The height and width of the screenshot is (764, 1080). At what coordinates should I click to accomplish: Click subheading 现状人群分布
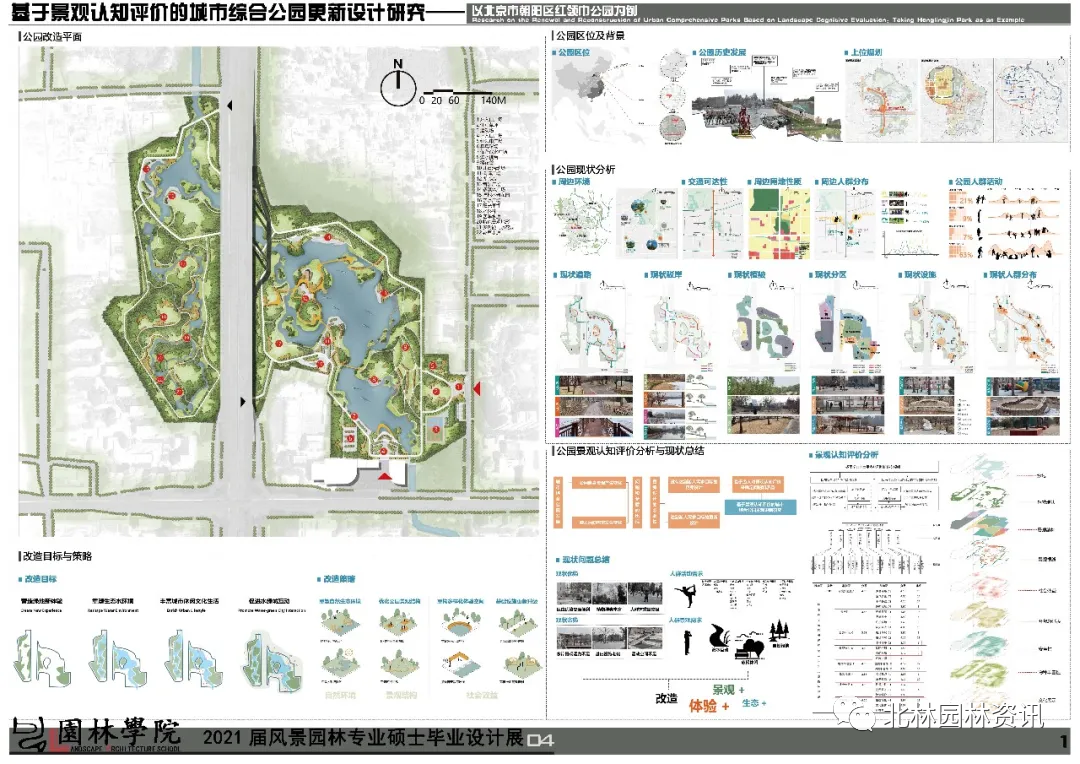tap(1012, 275)
